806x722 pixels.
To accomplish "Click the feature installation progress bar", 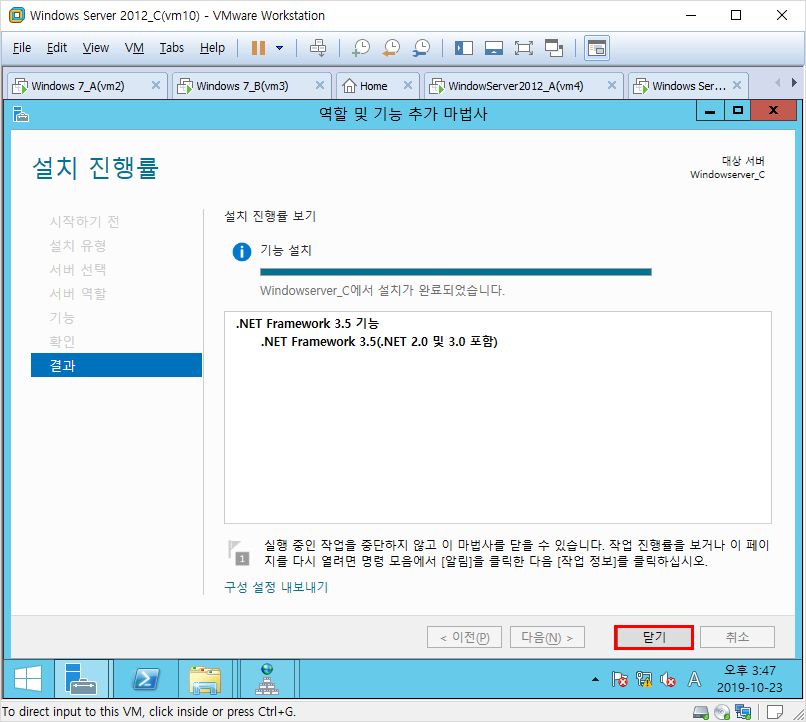I will (x=455, y=272).
